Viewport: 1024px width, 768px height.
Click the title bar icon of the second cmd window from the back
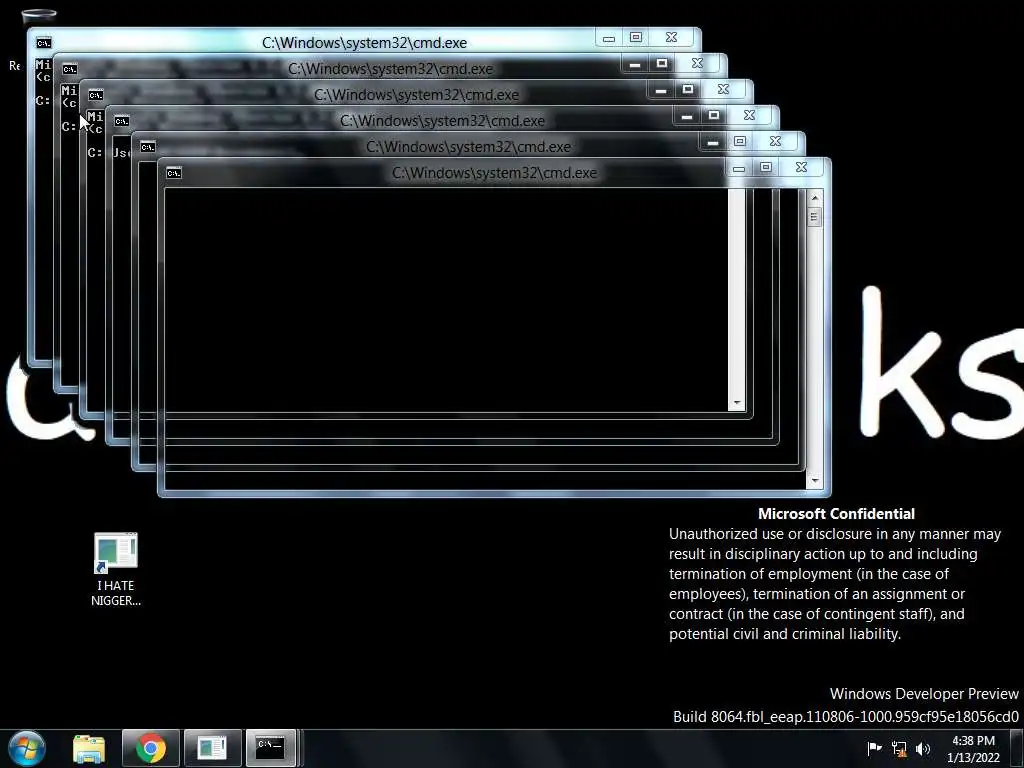click(70, 69)
